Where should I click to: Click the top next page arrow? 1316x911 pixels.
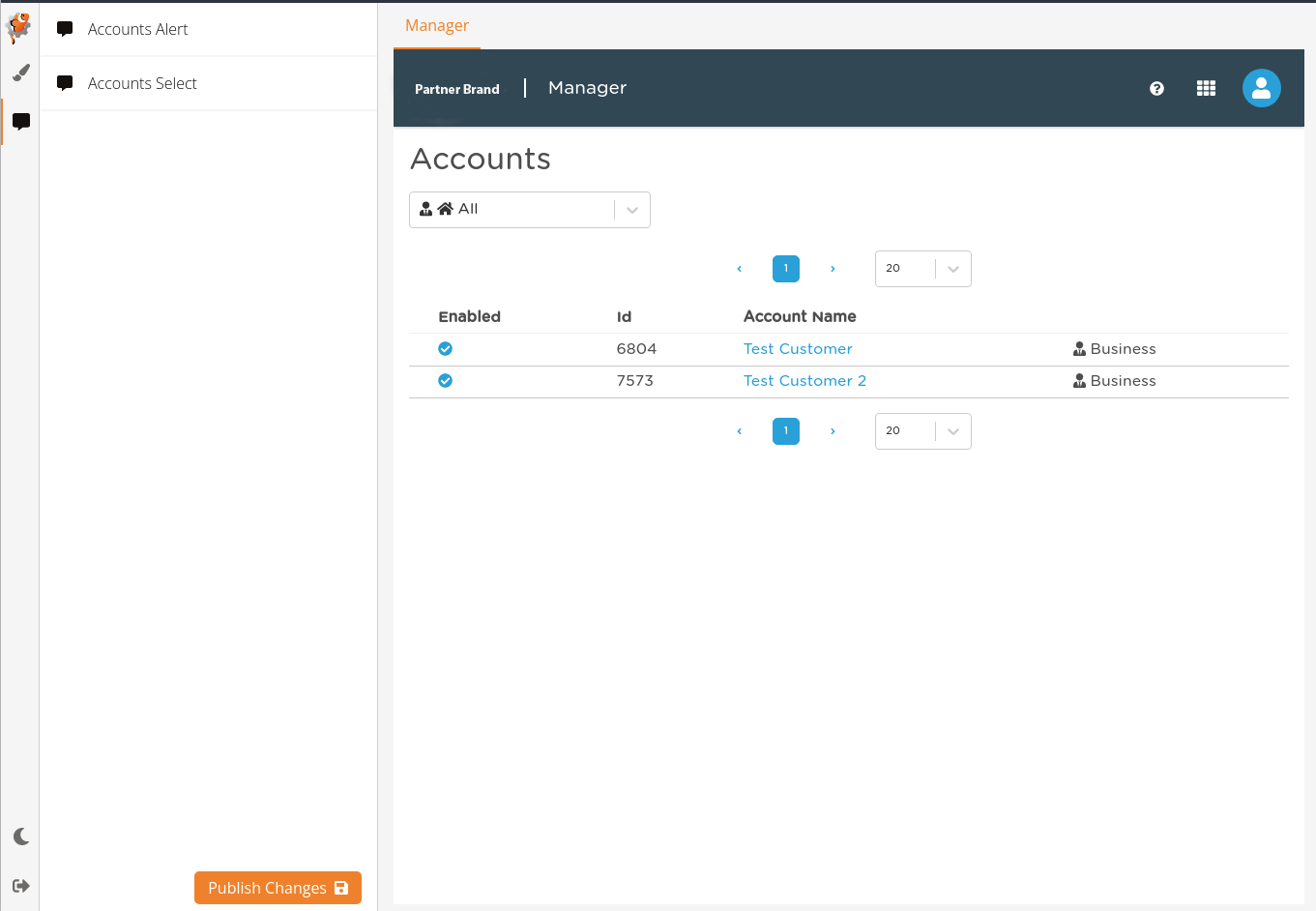point(833,269)
